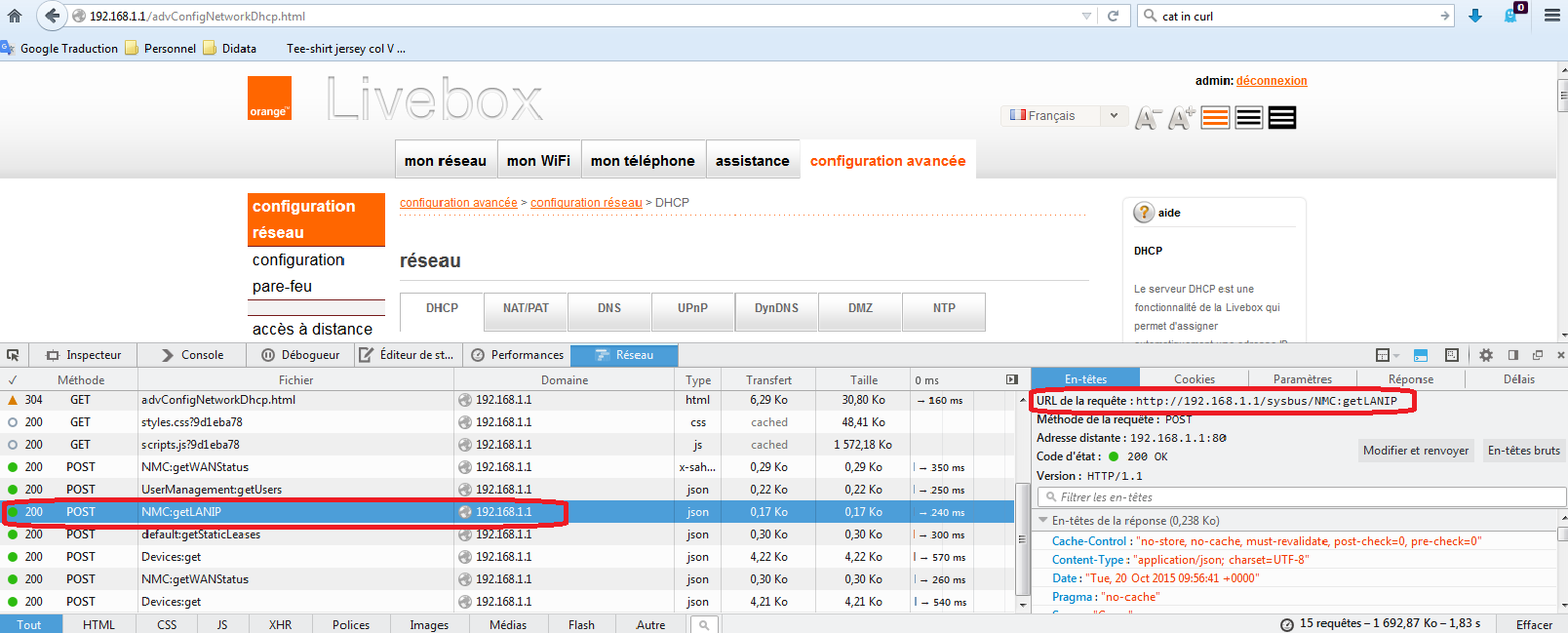Toggle the devtools split console icon

(1421, 355)
